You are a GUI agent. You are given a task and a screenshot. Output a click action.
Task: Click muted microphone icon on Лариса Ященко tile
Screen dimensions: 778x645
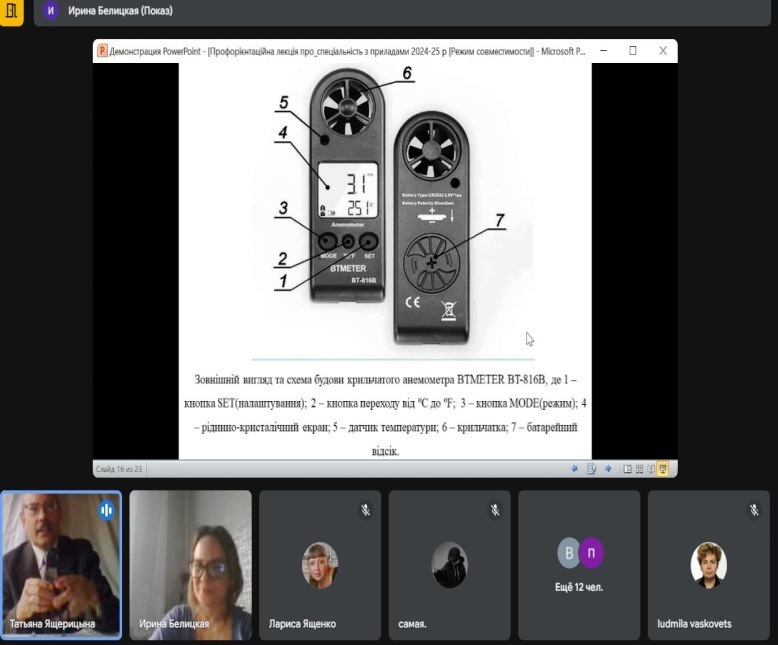pos(366,510)
